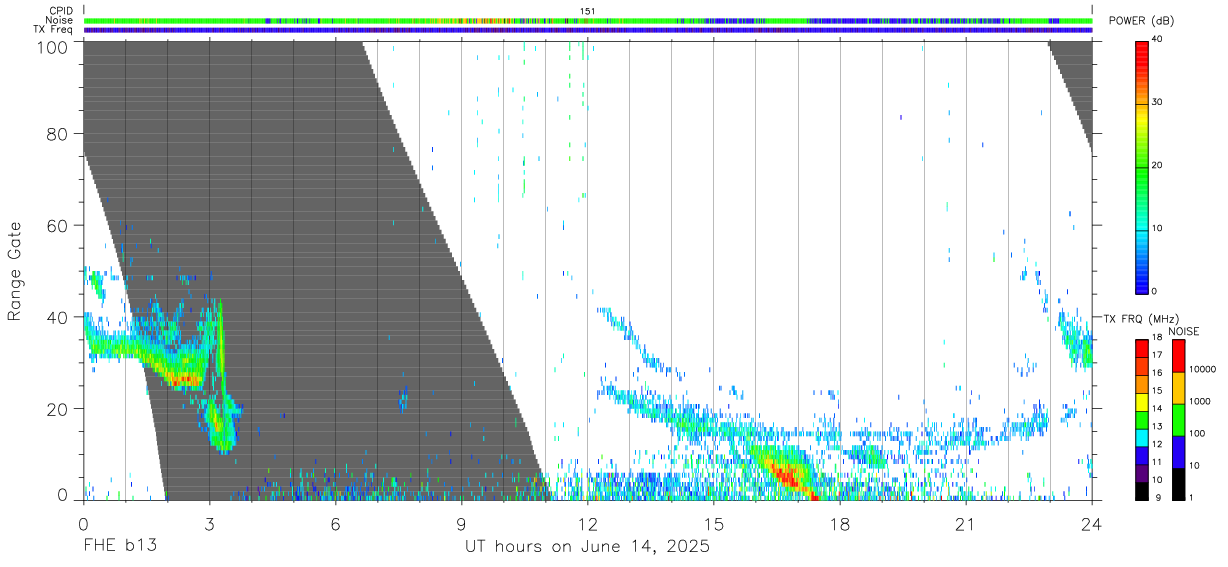Viewport: 1228px width, 567px height.
Task: Click the power colorbar 20 label
Action: click(1156, 165)
